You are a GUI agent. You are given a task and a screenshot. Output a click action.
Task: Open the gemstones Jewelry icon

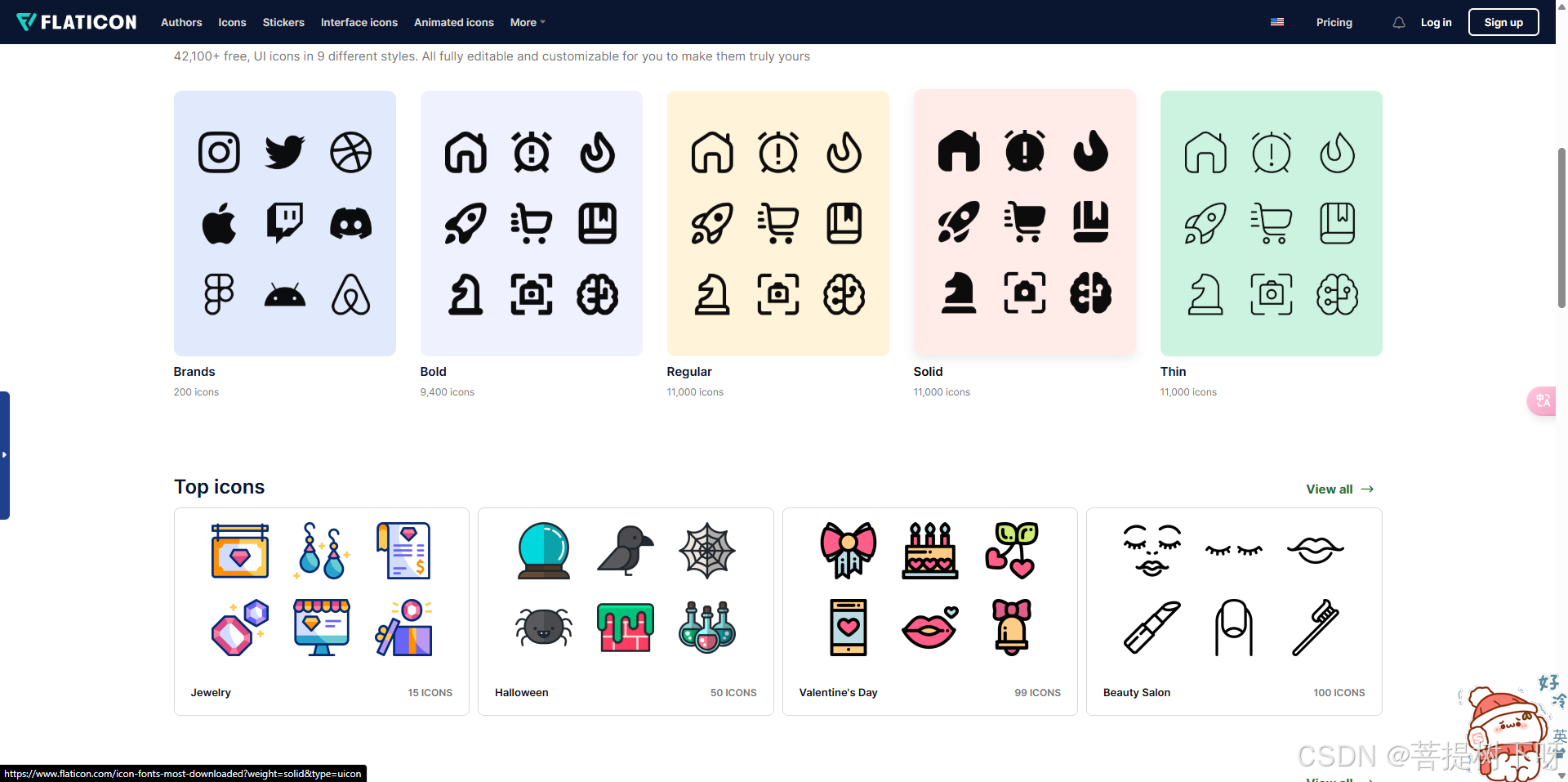tap(240, 628)
